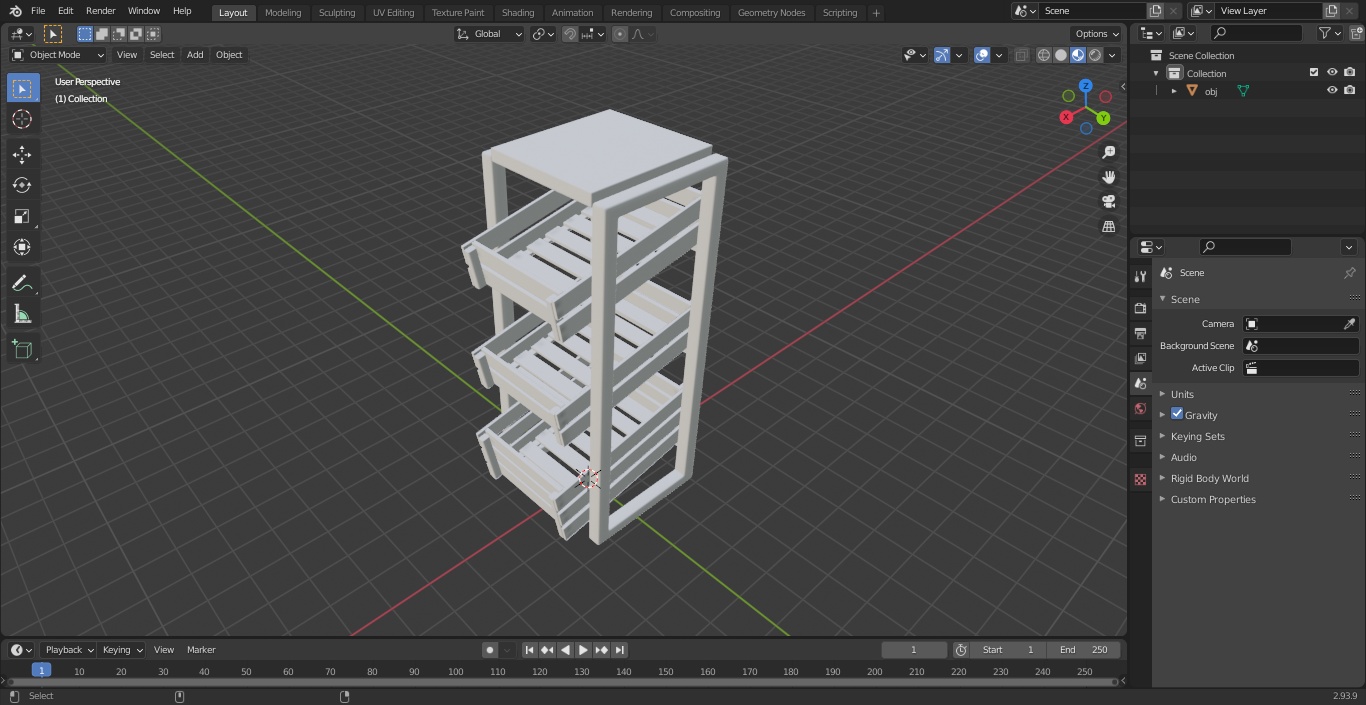Disable obj in renders camera icon
The height and width of the screenshot is (705, 1366).
tap(1350, 90)
